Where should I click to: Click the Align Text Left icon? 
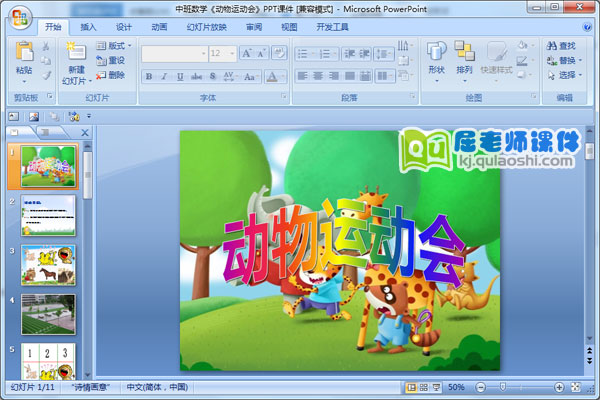coord(303,76)
